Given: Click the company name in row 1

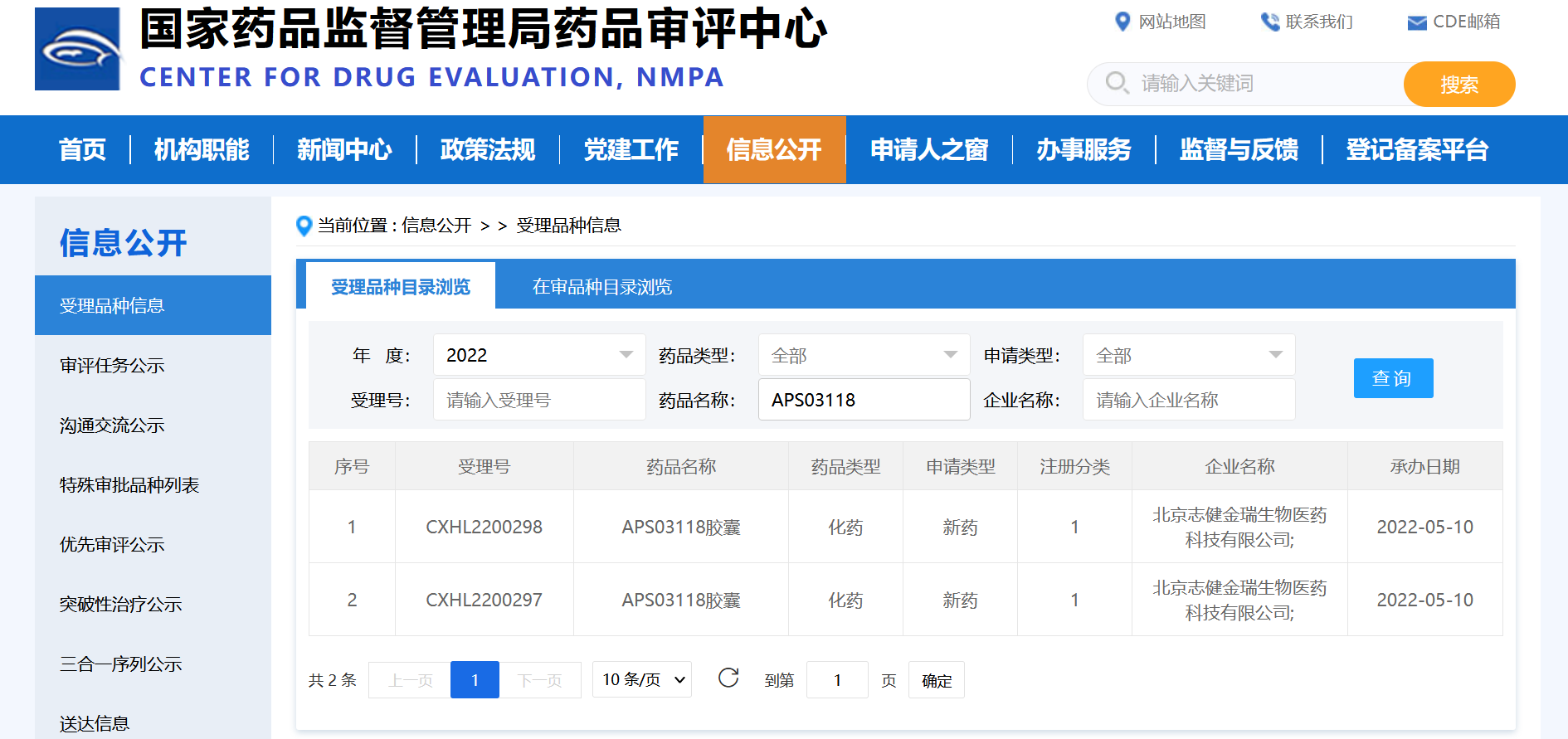Looking at the screenshot, I should point(1239,528).
